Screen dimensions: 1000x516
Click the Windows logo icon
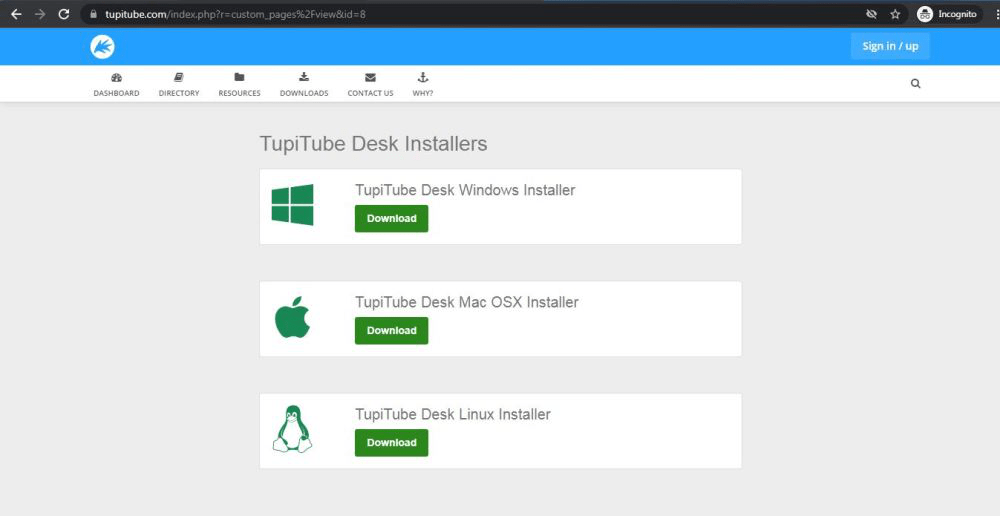293,205
